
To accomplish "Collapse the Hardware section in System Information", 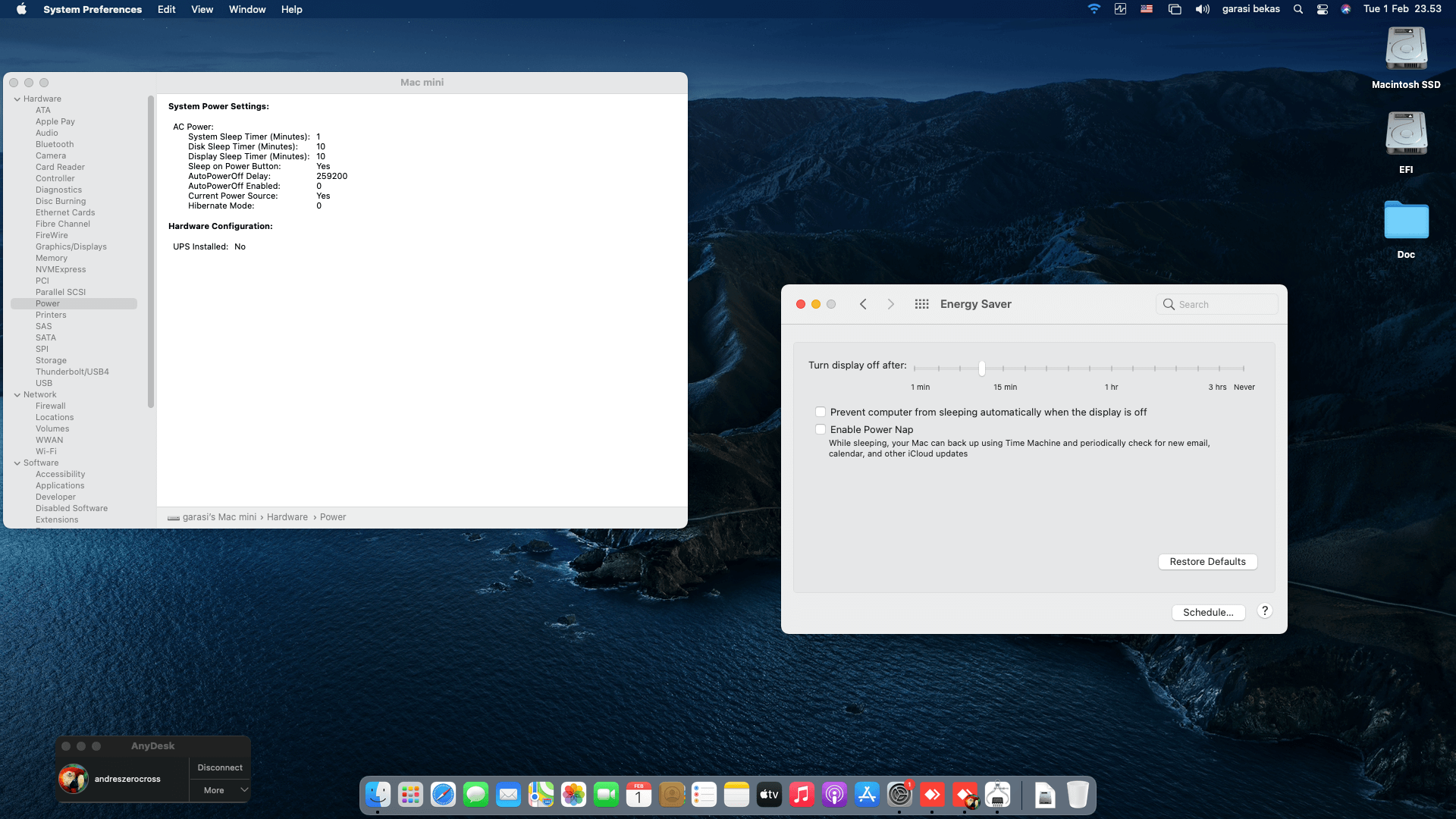I will [x=16, y=99].
